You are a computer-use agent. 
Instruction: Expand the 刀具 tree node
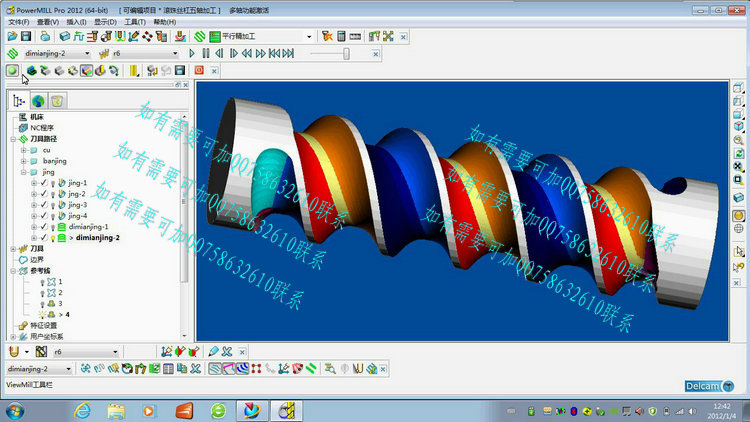click(x=13, y=249)
